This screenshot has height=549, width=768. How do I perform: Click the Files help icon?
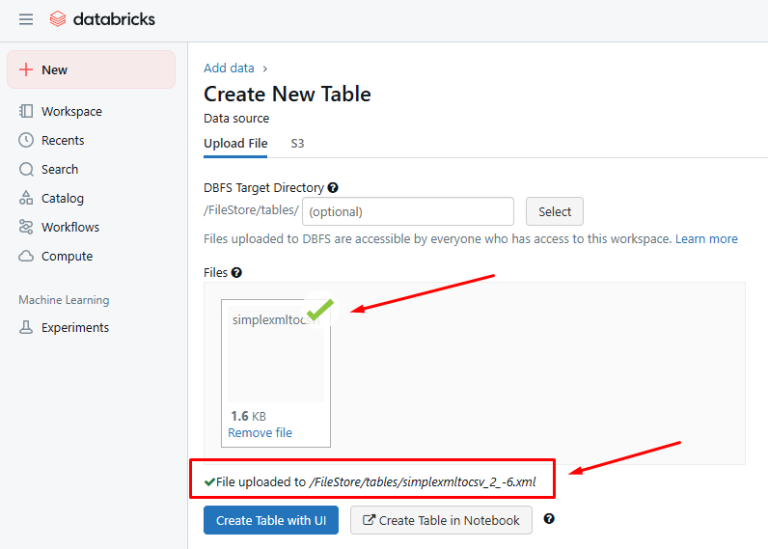[237, 272]
